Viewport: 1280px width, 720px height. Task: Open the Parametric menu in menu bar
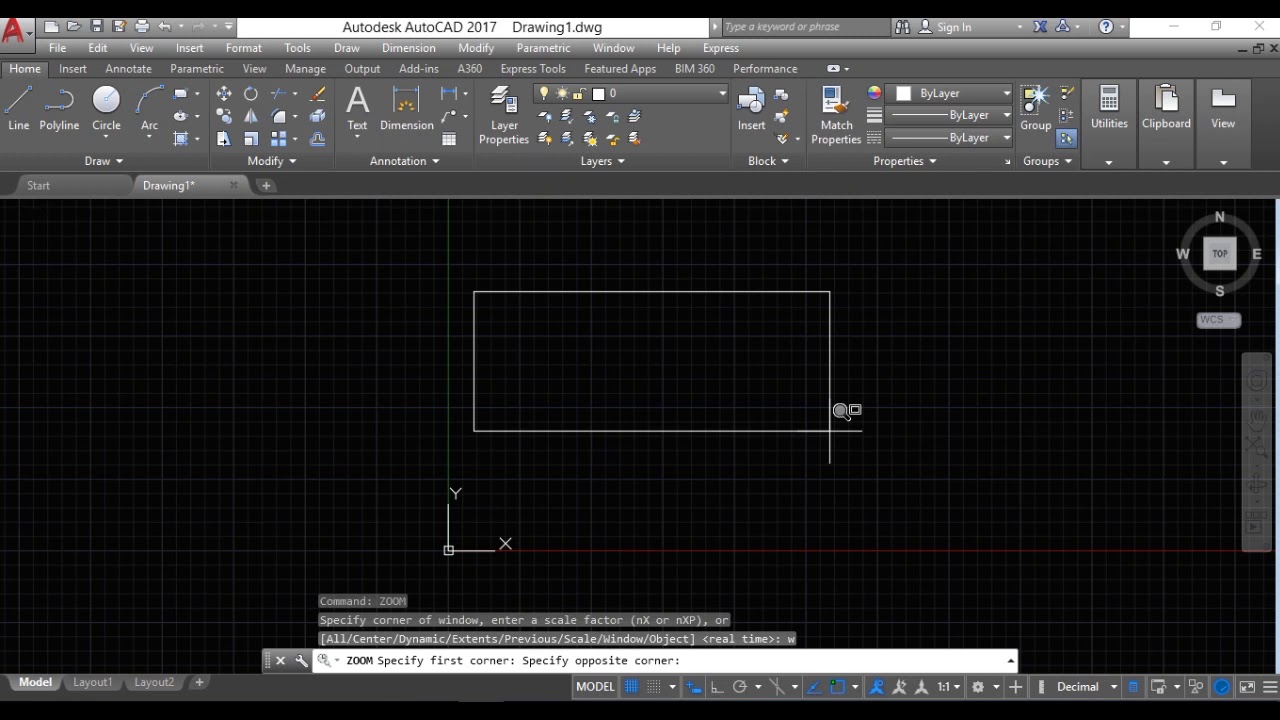(543, 48)
